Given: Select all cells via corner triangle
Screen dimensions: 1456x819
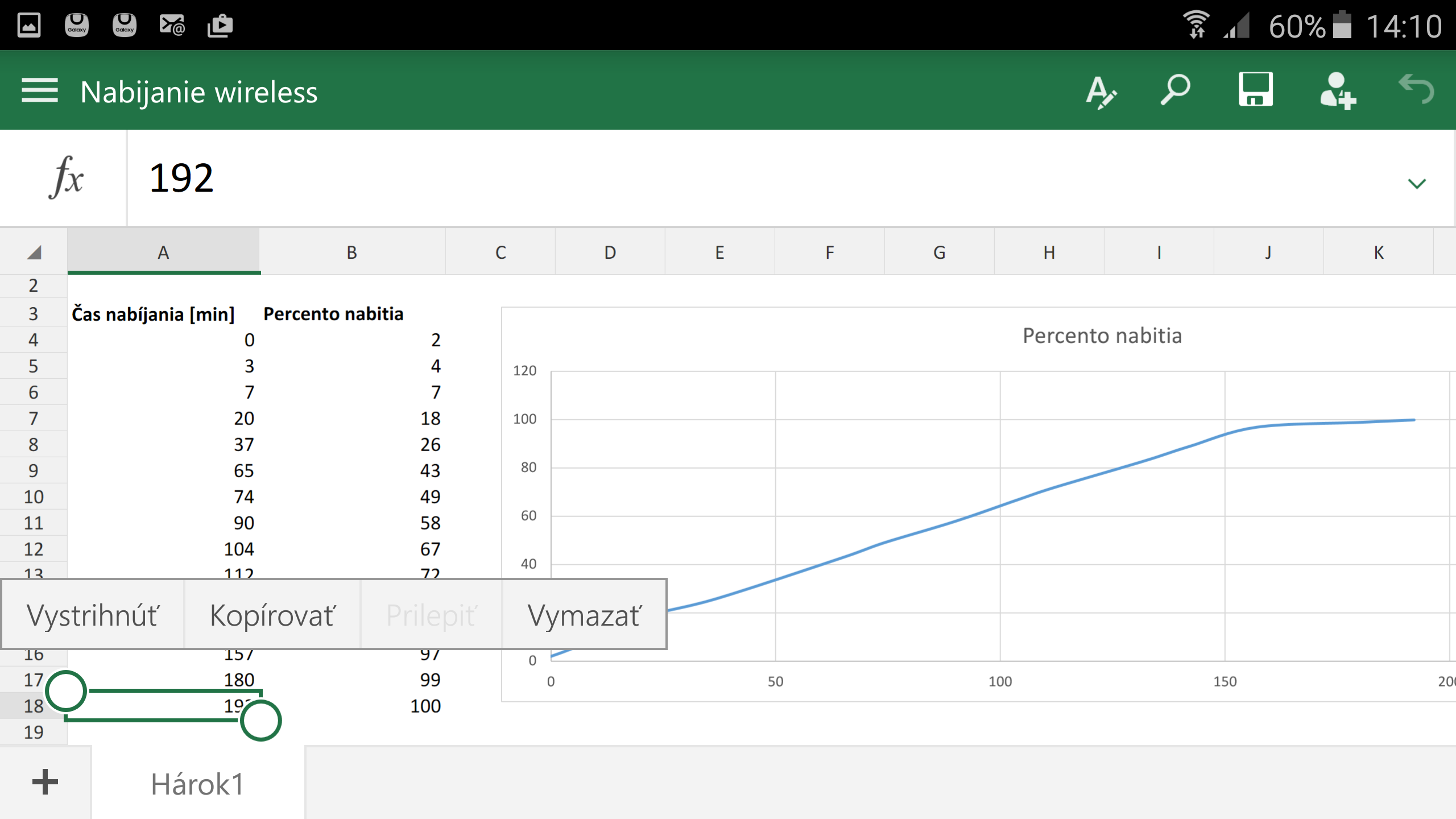Looking at the screenshot, I should pyautogui.click(x=34, y=253).
